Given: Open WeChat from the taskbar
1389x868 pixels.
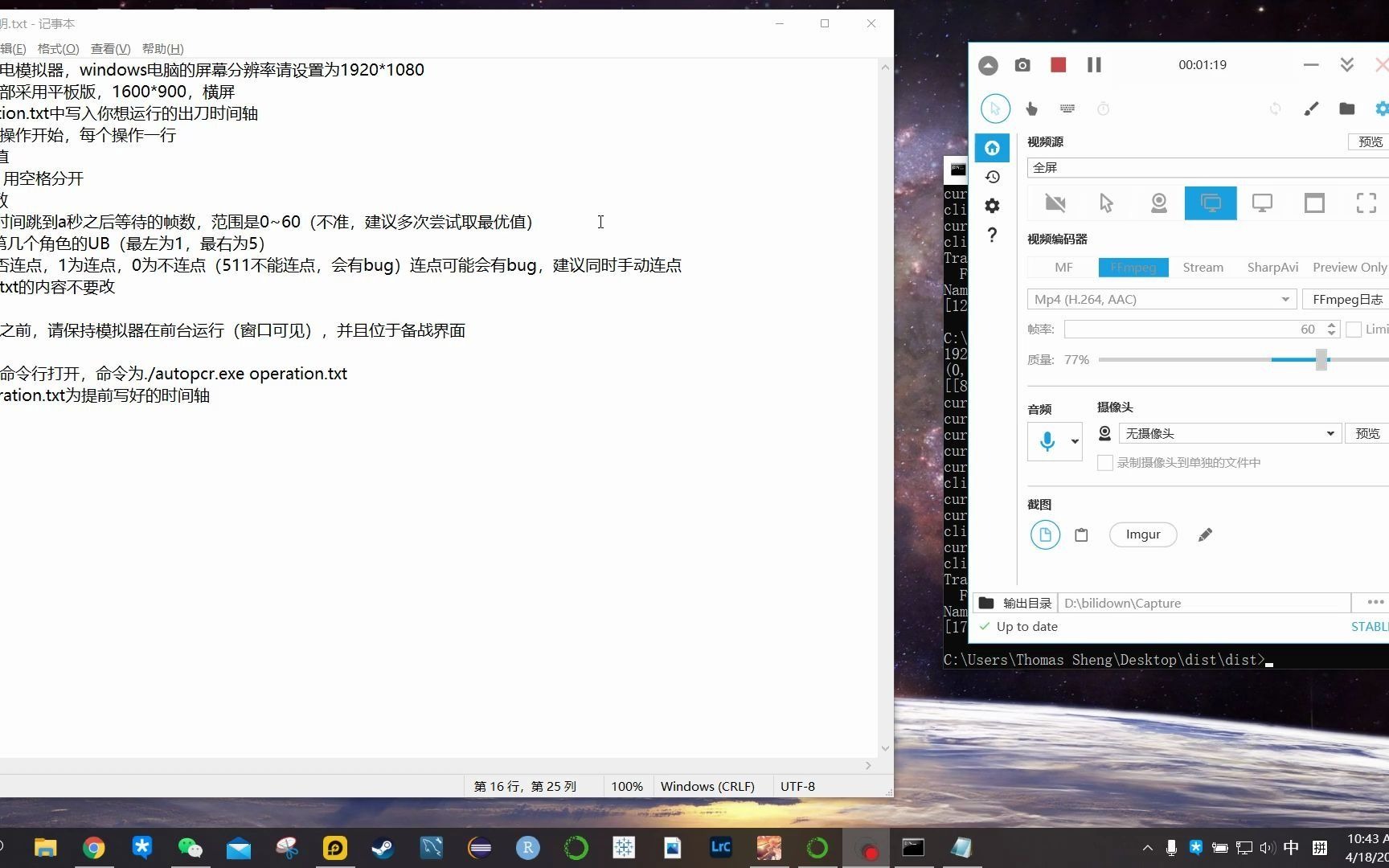Looking at the screenshot, I should [191, 848].
